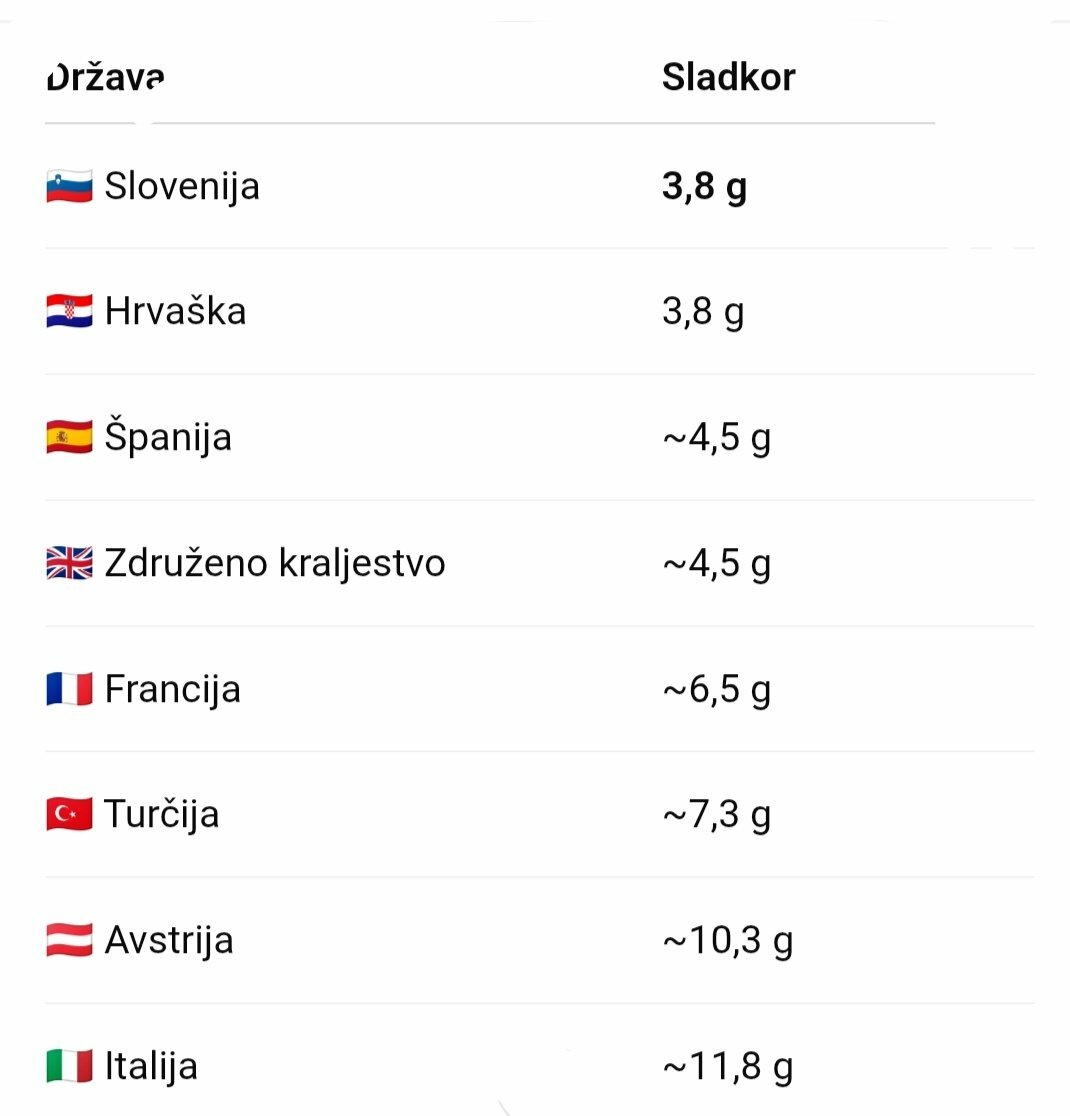Tap the United Kingdom flag icon

(69, 564)
